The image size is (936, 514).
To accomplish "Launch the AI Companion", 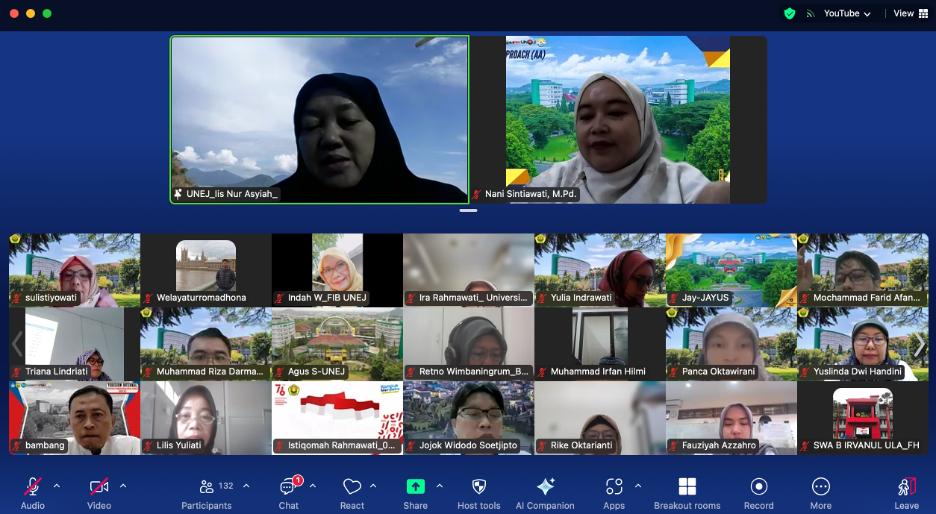I will (545, 487).
